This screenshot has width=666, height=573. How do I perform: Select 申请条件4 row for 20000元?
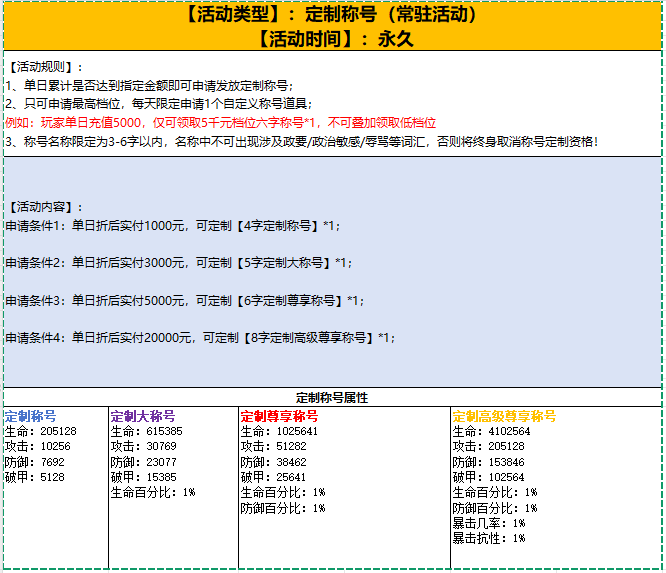click(x=200, y=338)
